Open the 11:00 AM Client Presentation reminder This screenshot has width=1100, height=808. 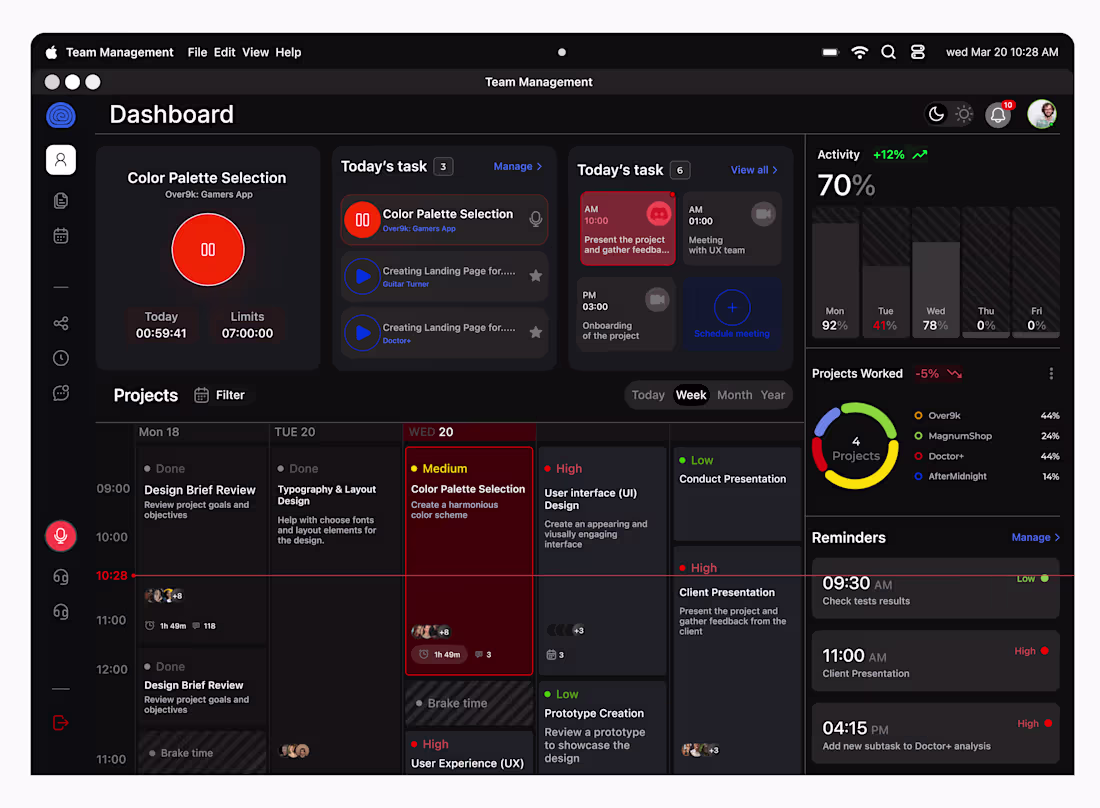click(x=935, y=661)
